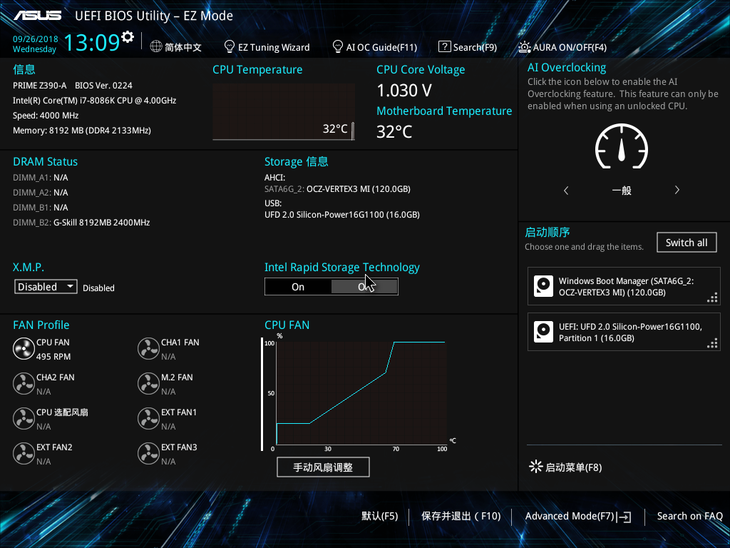Go to next AI Overclocking mode arrow

pos(677,190)
